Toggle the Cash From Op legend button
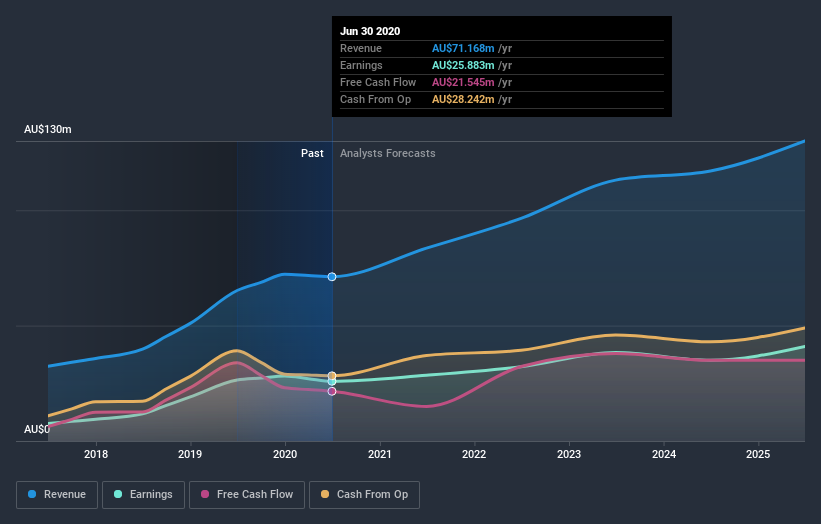 (x=364, y=495)
